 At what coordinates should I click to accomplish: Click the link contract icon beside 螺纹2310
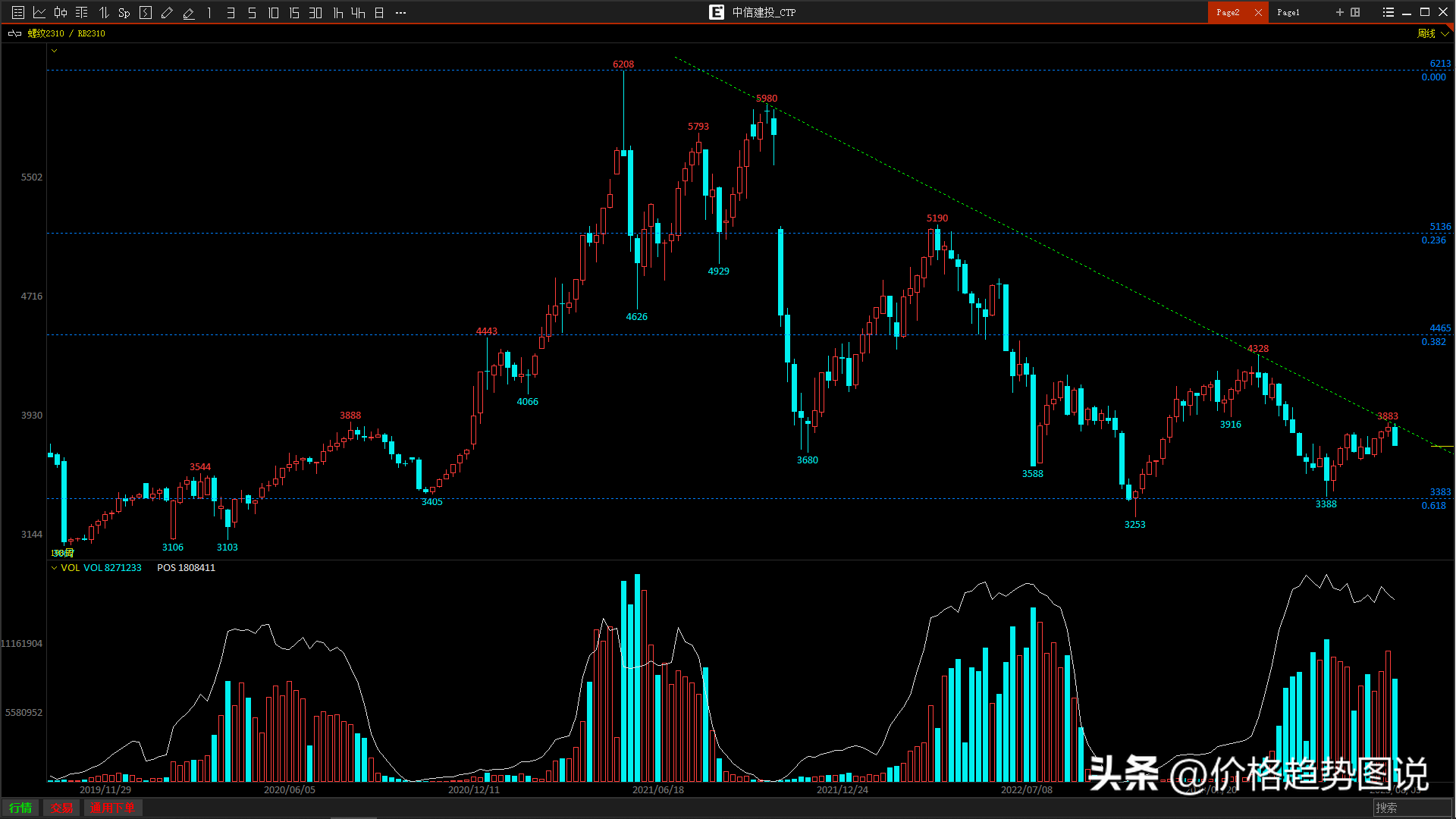14,33
